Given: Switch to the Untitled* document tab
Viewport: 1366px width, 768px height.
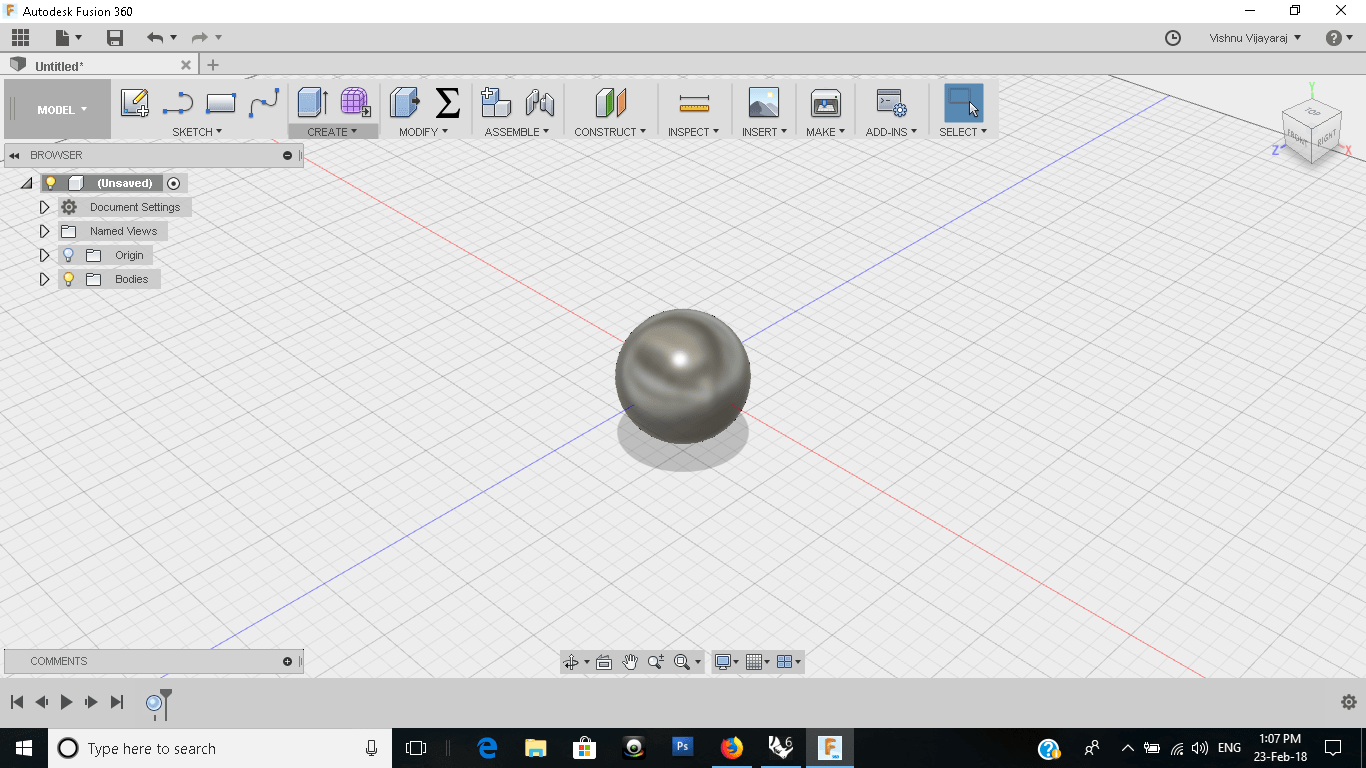Looking at the screenshot, I should click(60, 66).
